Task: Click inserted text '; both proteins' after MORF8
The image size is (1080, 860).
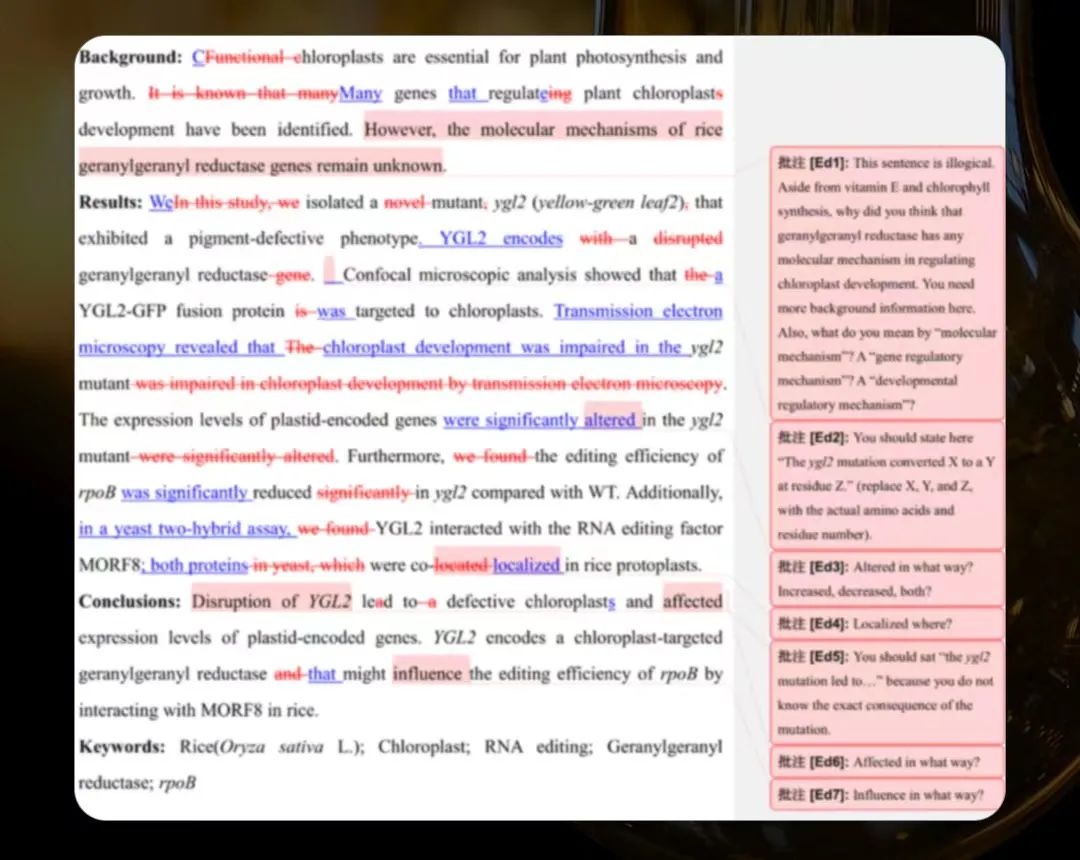Action: pos(194,565)
